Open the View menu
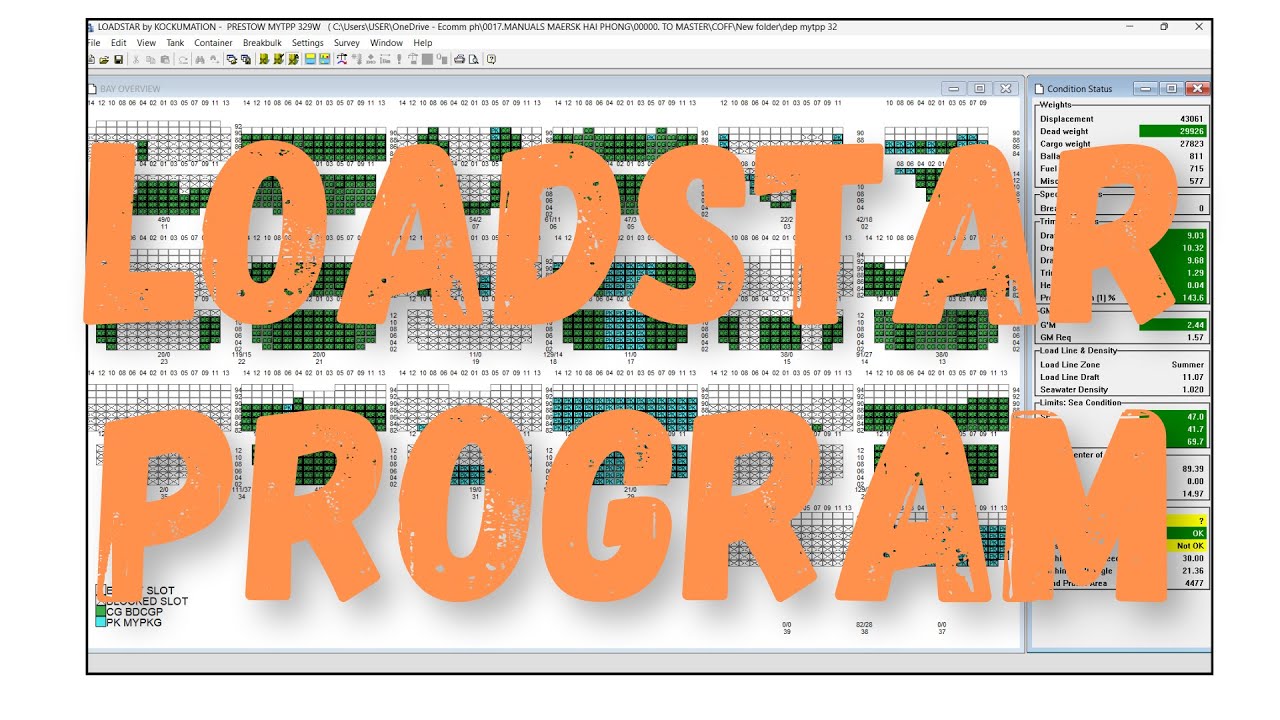Image resolution: width=1280 pixels, height=720 pixels. click(x=146, y=43)
